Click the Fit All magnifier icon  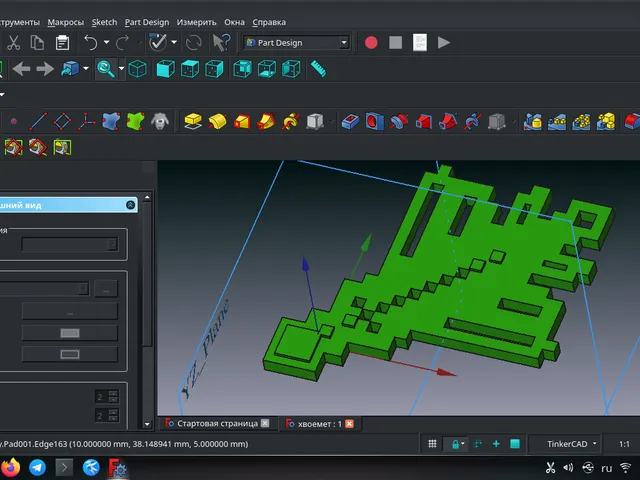click(x=105, y=69)
